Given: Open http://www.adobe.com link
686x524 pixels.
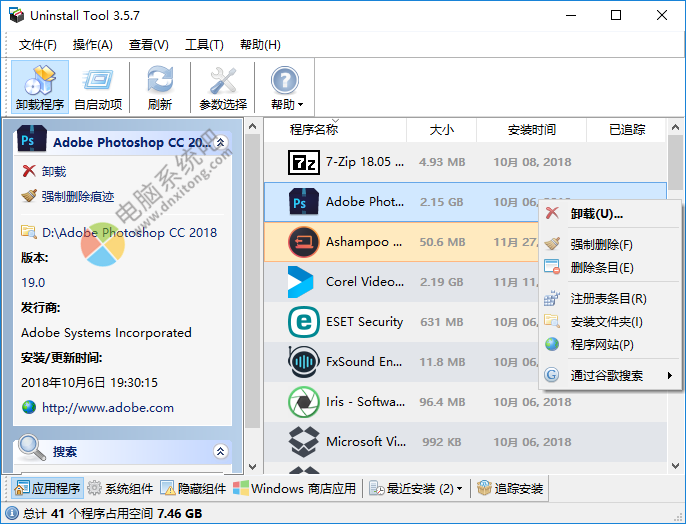Looking at the screenshot, I should tap(108, 408).
